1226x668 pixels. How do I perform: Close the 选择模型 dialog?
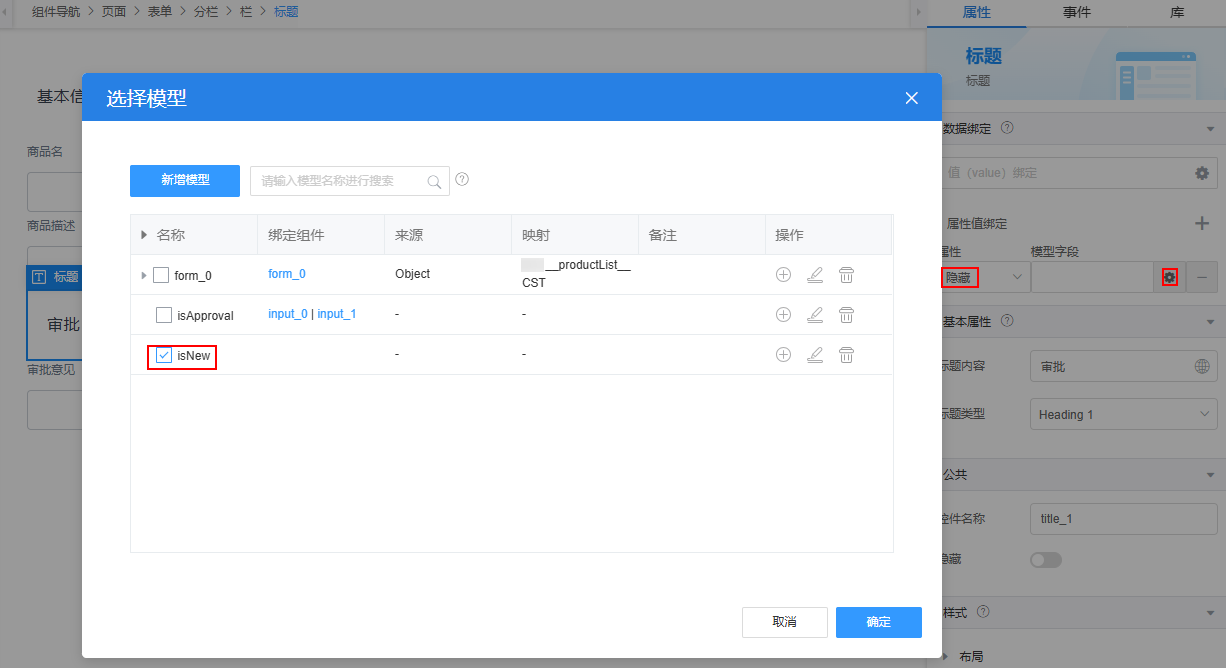click(911, 98)
